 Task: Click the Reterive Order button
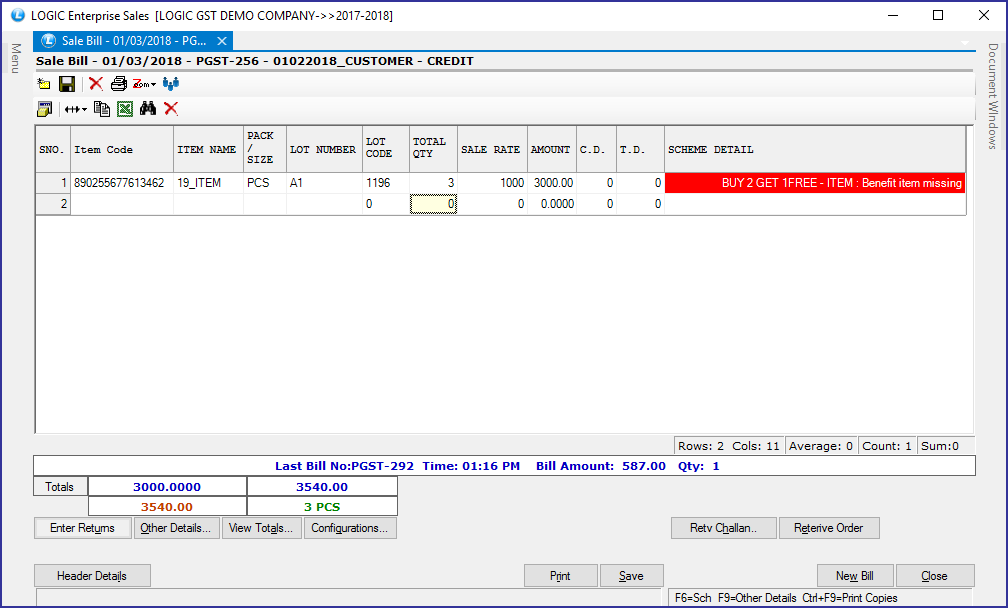829,528
